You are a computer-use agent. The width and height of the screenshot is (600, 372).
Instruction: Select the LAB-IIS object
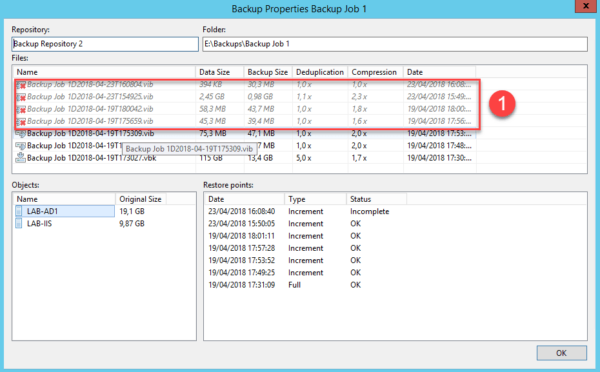tap(39, 224)
